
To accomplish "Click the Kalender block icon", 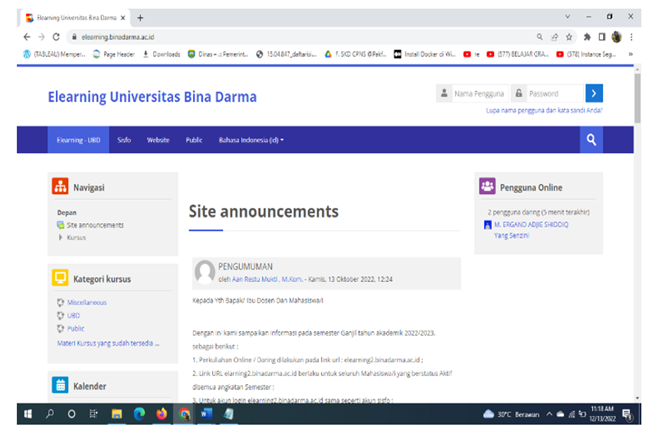I will click(x=60, y=385).
